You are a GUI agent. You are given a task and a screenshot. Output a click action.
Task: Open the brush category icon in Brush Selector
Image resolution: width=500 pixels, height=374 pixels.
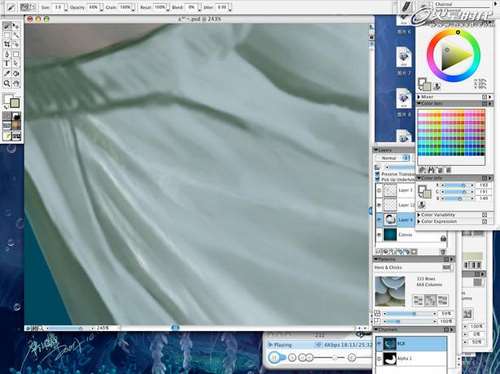pos(407,6)
